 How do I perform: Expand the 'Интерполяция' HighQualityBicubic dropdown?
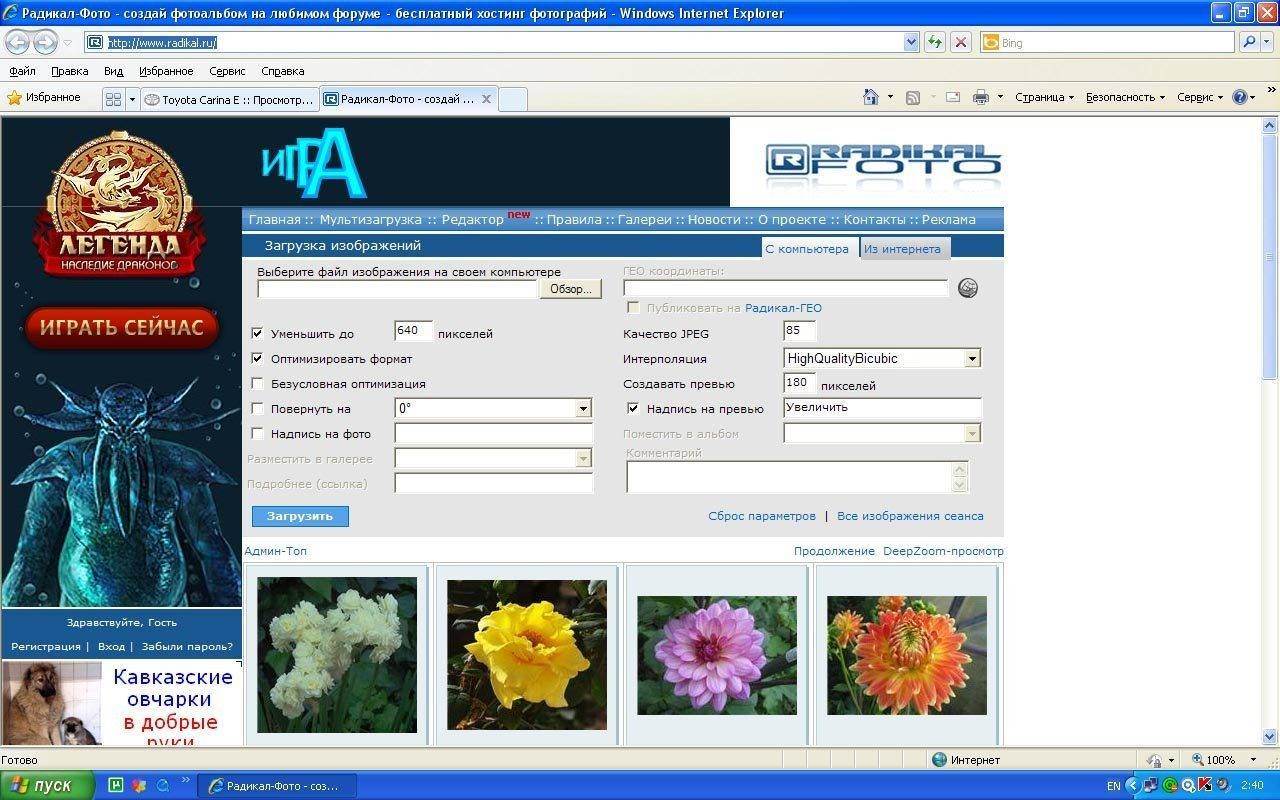(971, 358)
